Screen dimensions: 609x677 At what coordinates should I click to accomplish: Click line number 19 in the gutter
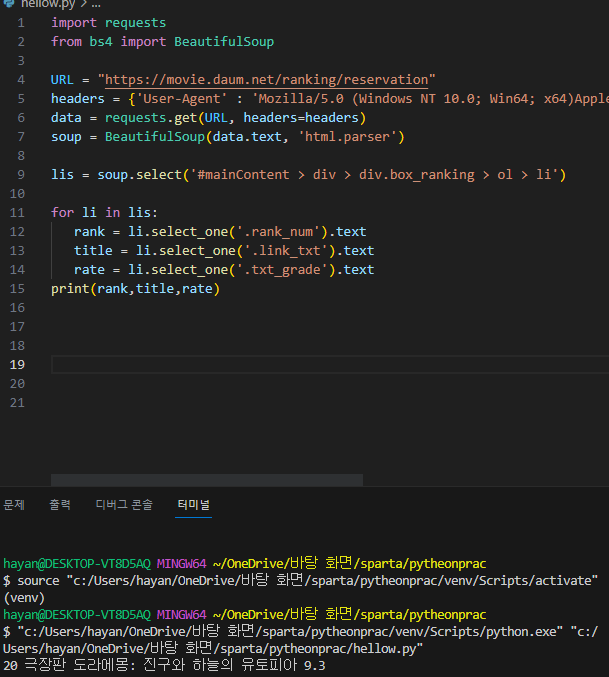[x=17, y=365]
